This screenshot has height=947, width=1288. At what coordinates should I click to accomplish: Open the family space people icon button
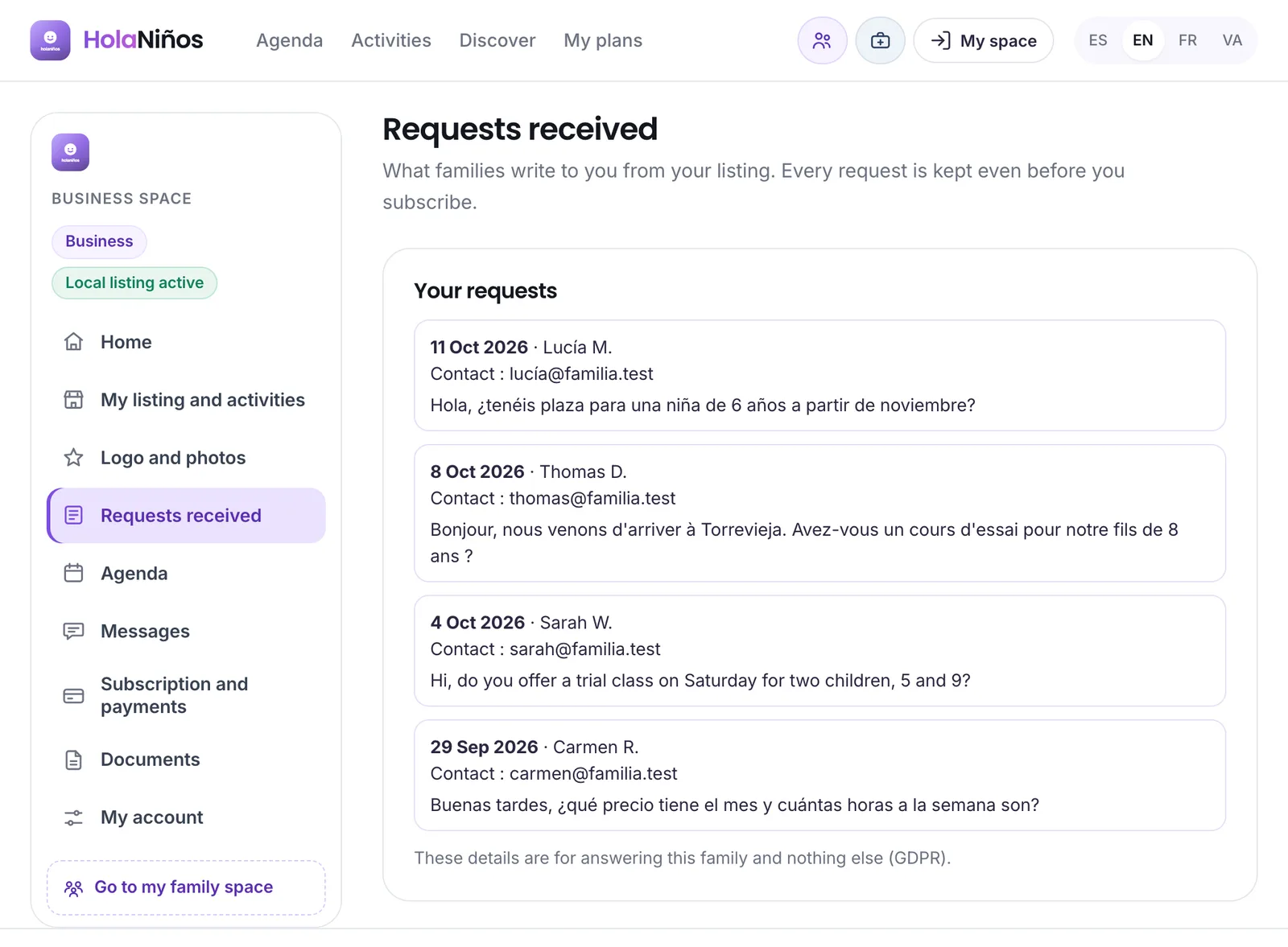coord(822,40)
